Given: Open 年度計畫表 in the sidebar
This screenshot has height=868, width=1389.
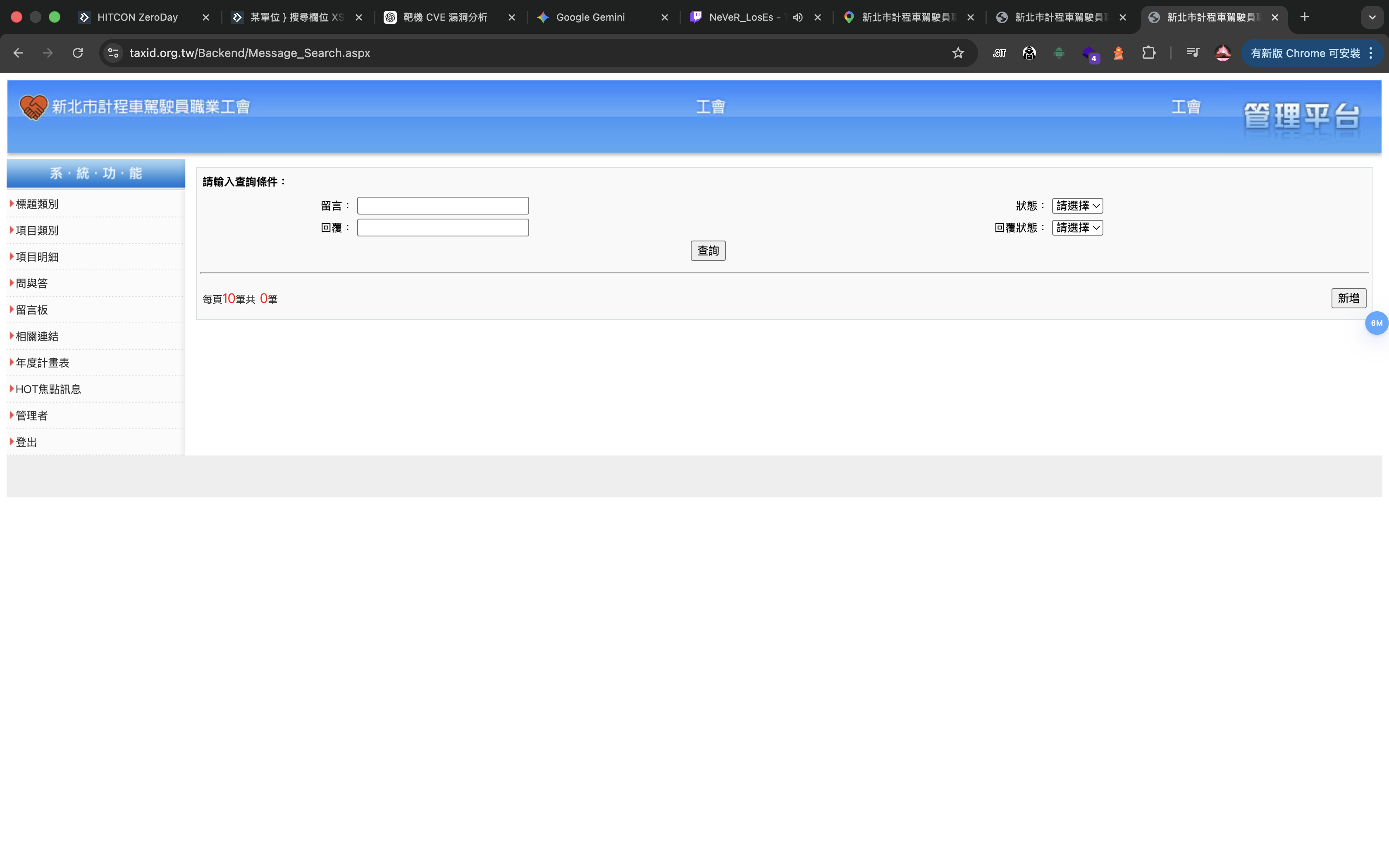Looking at the screenshot, I should (x=42, y=363).
